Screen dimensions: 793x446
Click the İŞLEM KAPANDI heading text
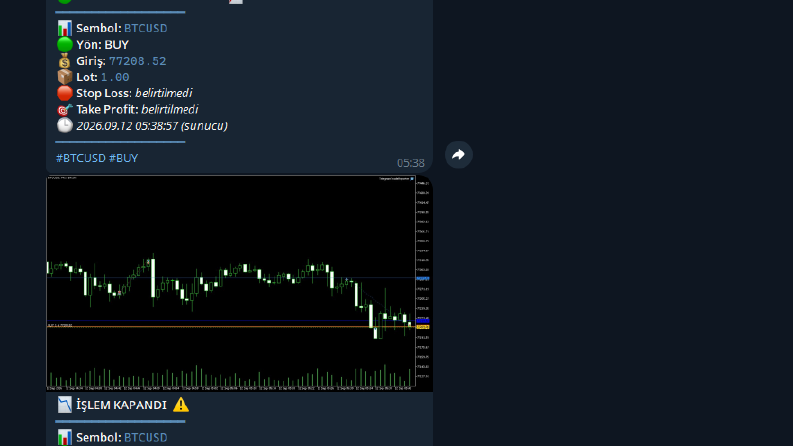(121, 405)
